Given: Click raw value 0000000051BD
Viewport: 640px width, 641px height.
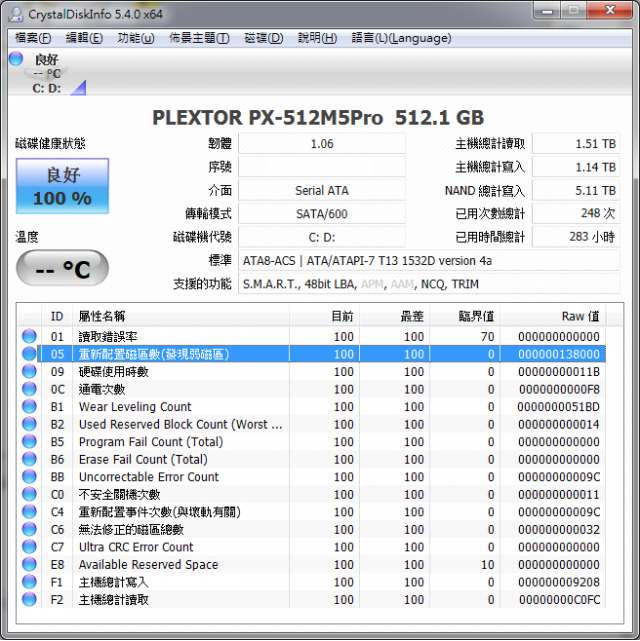Looking at the screenshot, I should [558, 407].
